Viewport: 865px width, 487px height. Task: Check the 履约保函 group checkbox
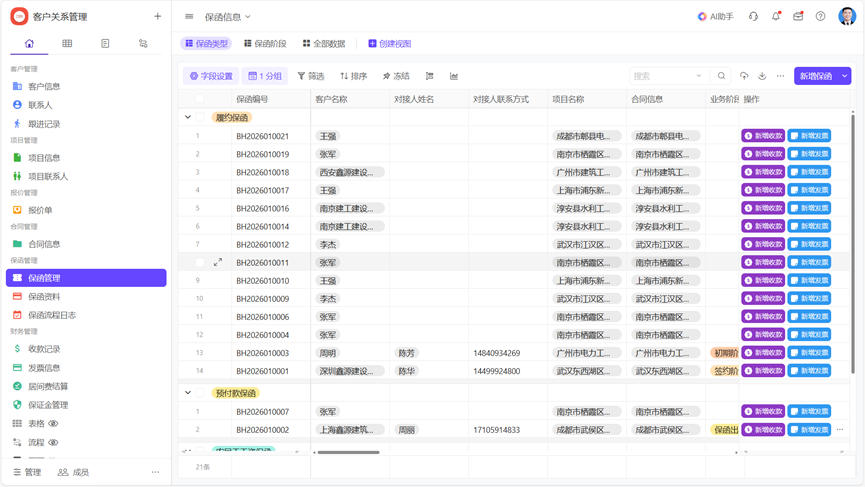click(x=200, y=118)
